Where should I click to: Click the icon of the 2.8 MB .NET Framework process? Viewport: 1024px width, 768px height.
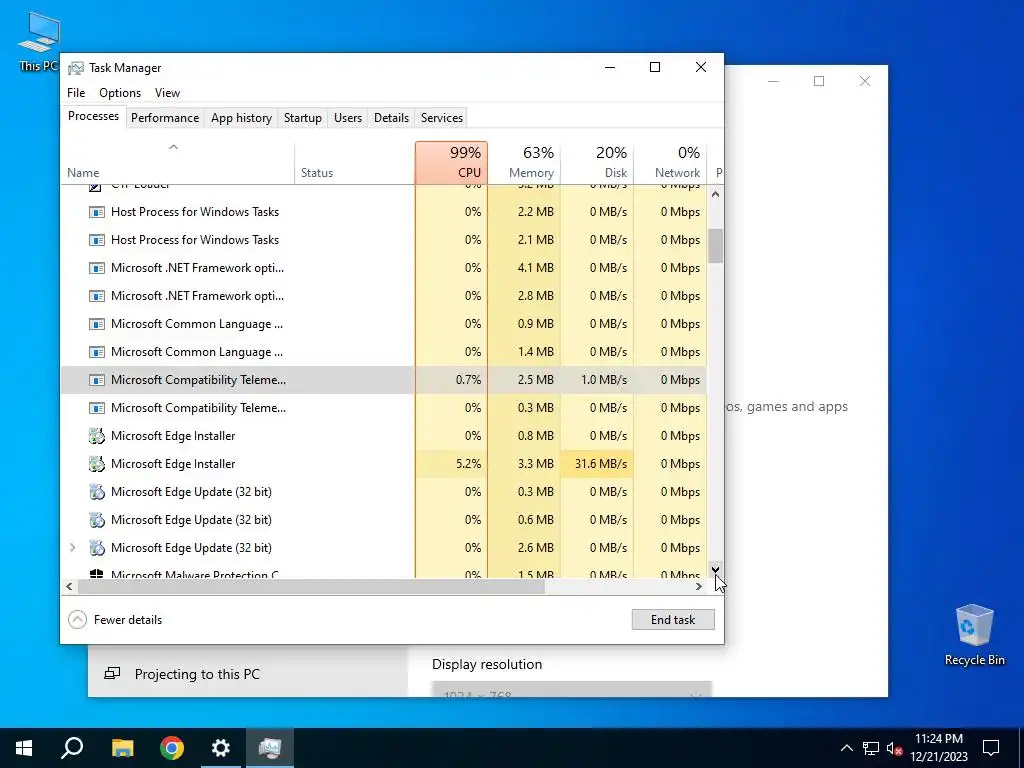(97, 296)
